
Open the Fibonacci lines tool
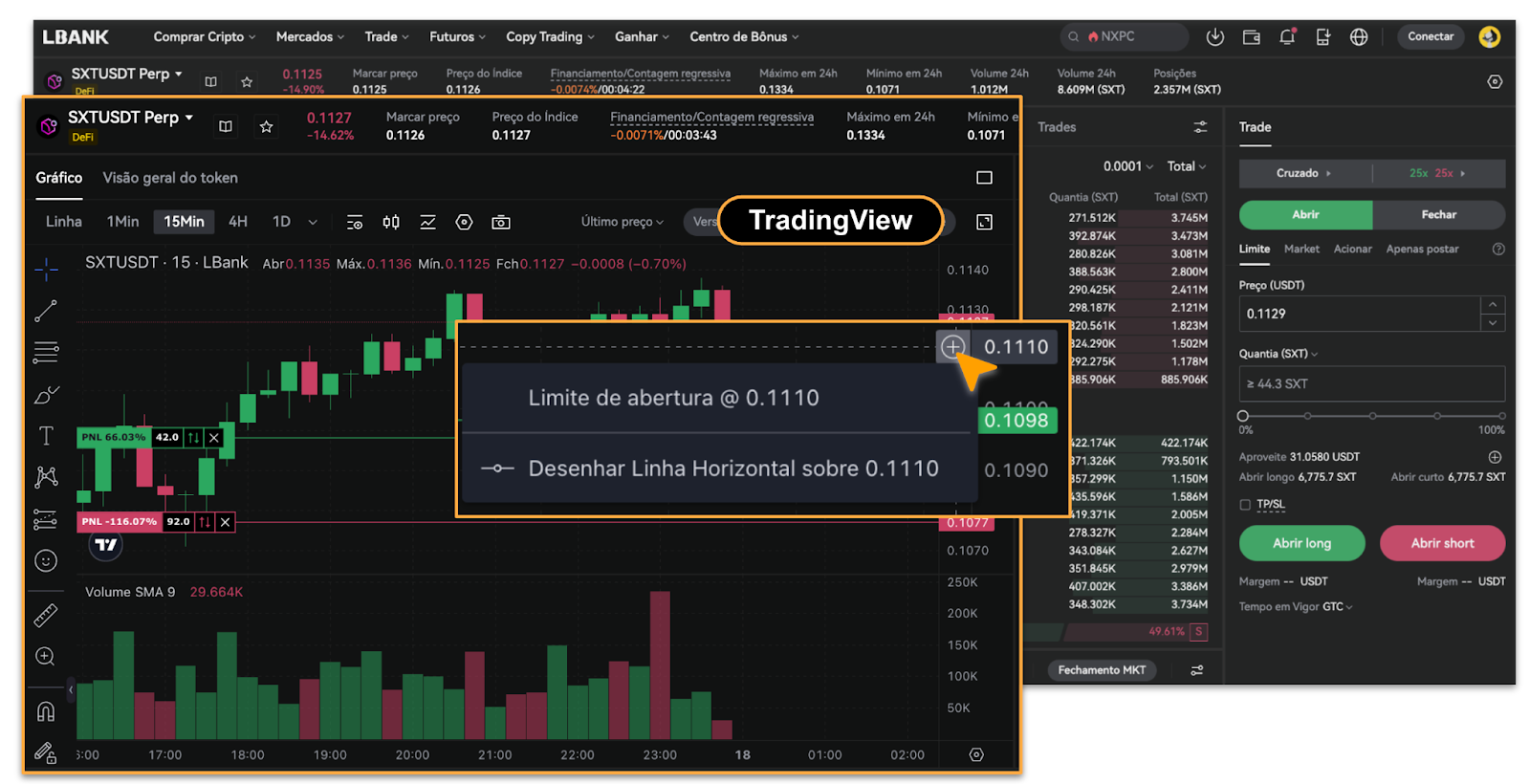(46, 352)
